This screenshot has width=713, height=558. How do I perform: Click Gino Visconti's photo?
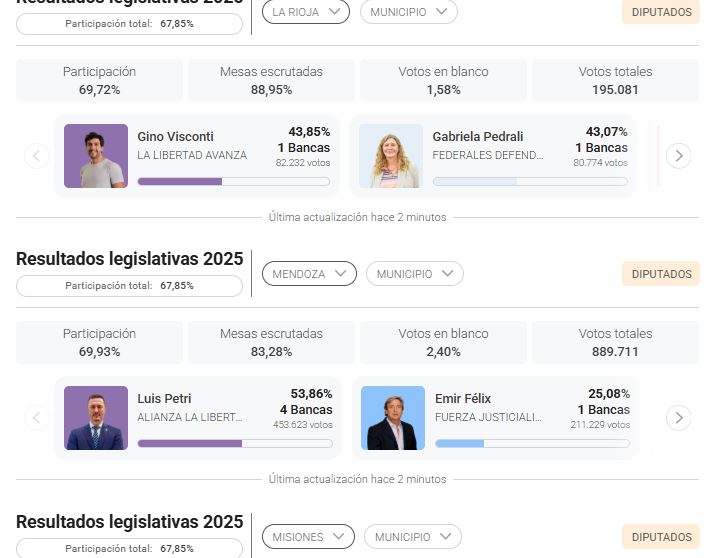click(96, 156)
